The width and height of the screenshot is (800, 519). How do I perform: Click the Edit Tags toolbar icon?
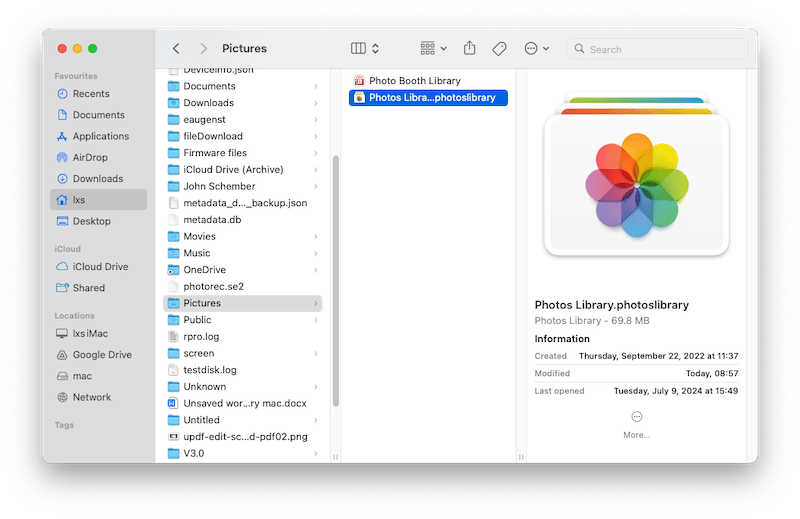(499, 48)
